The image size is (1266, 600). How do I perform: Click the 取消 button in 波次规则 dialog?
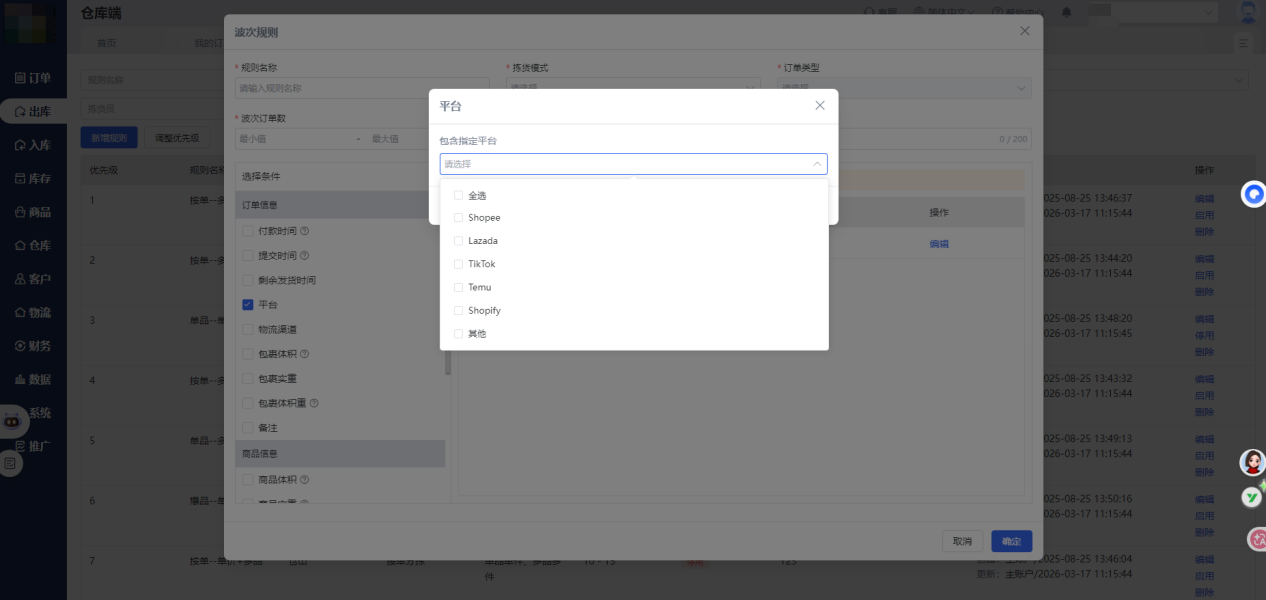pos(962,541)
